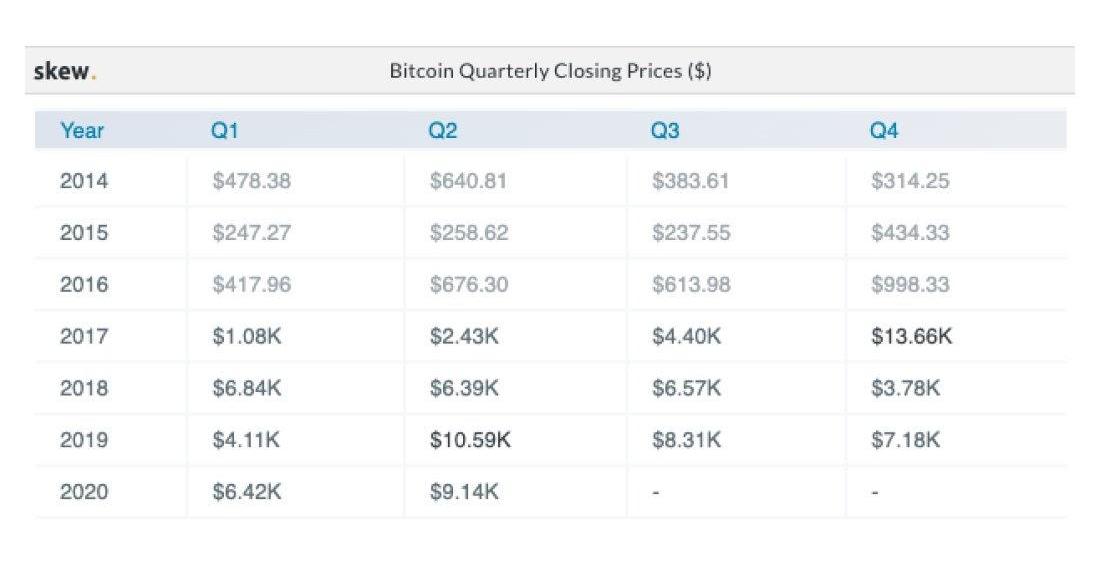This screenshot has width=1100, height=568.
Task: Click the skew logo
Action: coord(65,71)
